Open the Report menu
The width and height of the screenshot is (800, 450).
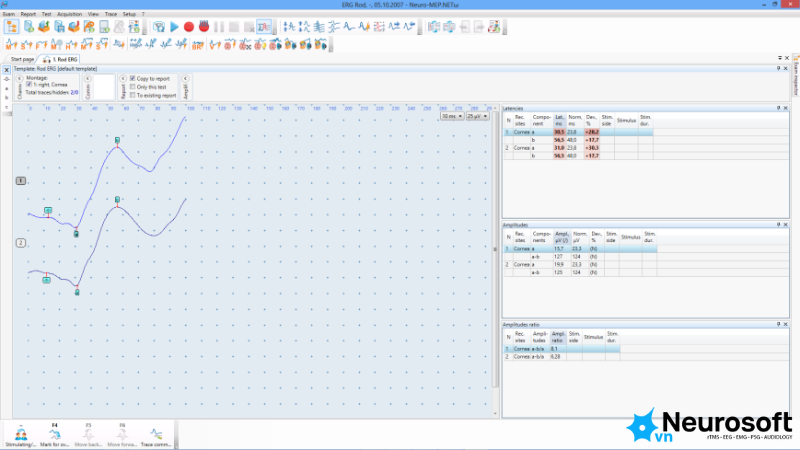pos(28,14)
